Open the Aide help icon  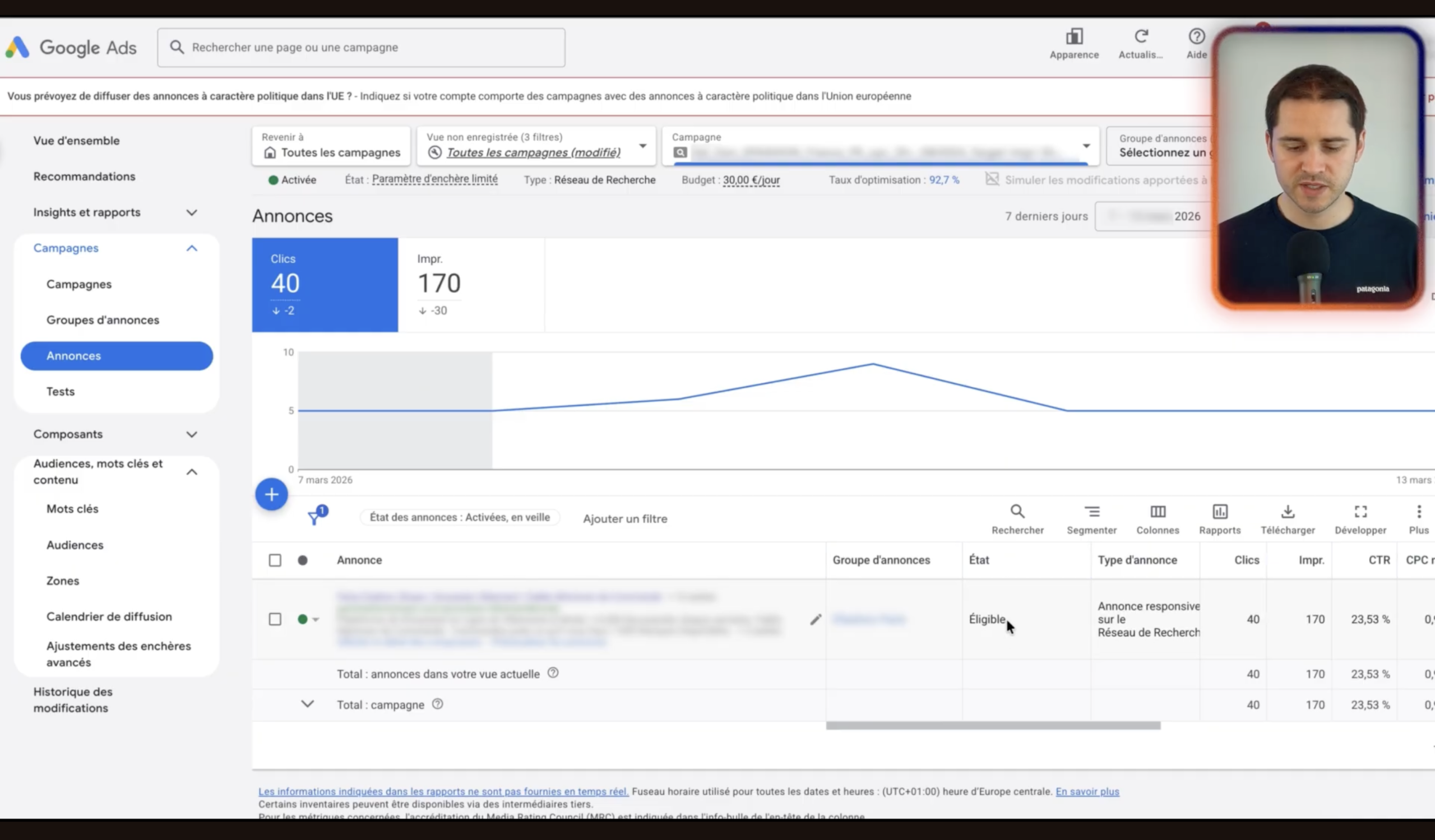(1196, 37)
